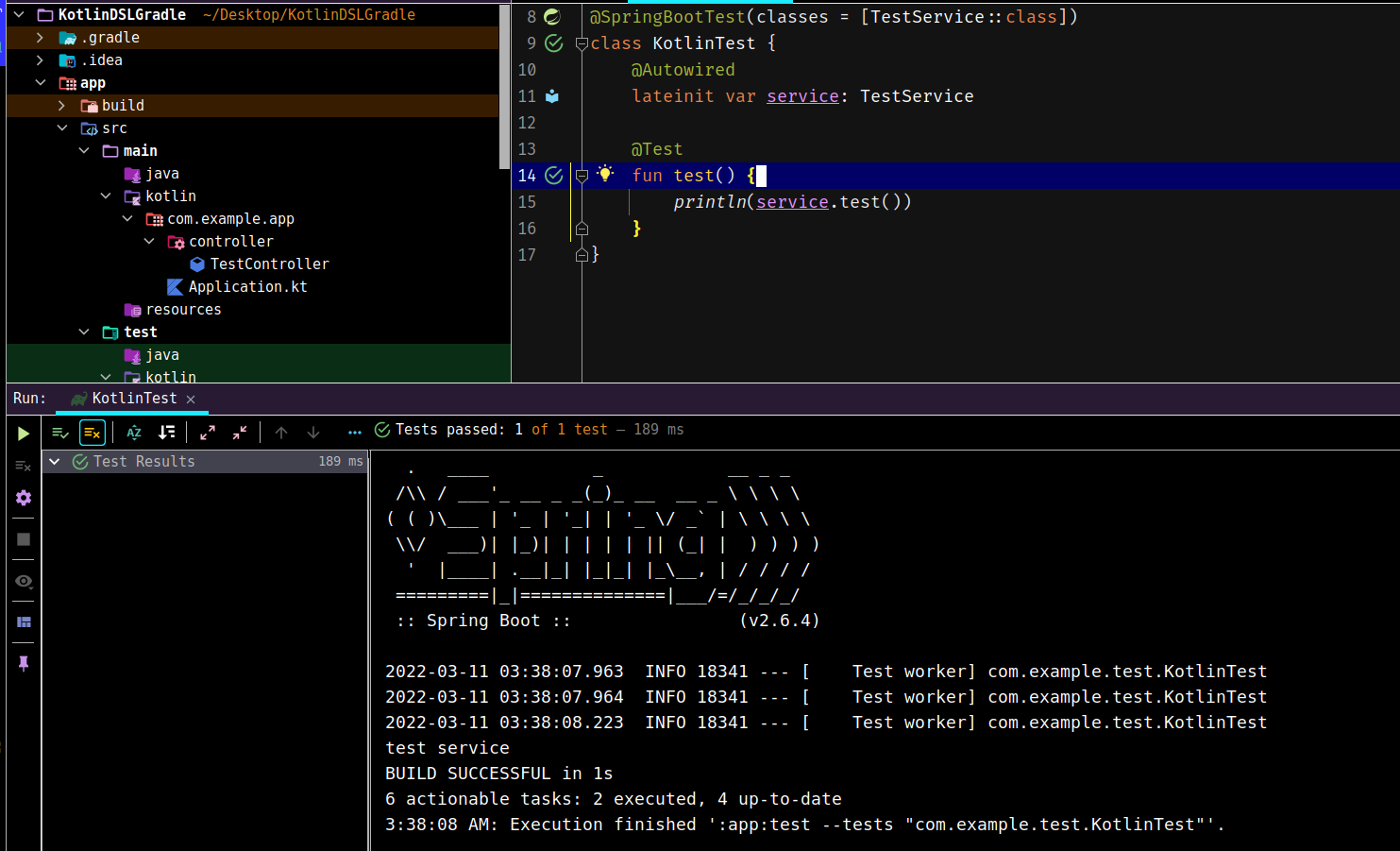The height and width of the screenshot is (851, 1400).
Task: Open the eye view options dropdown
Action: point(24,581)
